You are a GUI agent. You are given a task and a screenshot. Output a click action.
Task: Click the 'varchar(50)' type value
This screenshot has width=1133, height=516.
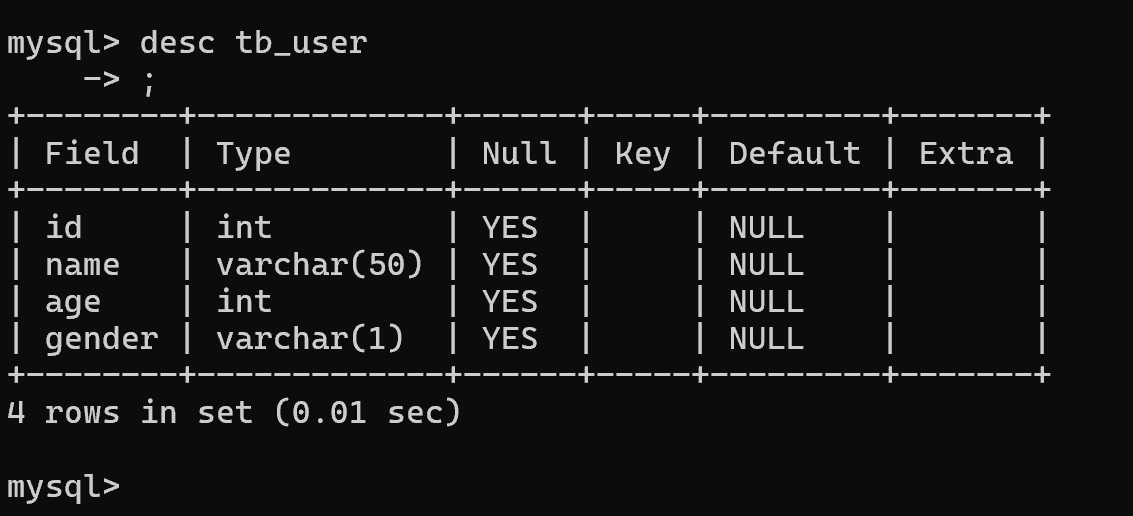tap(319, 265)
